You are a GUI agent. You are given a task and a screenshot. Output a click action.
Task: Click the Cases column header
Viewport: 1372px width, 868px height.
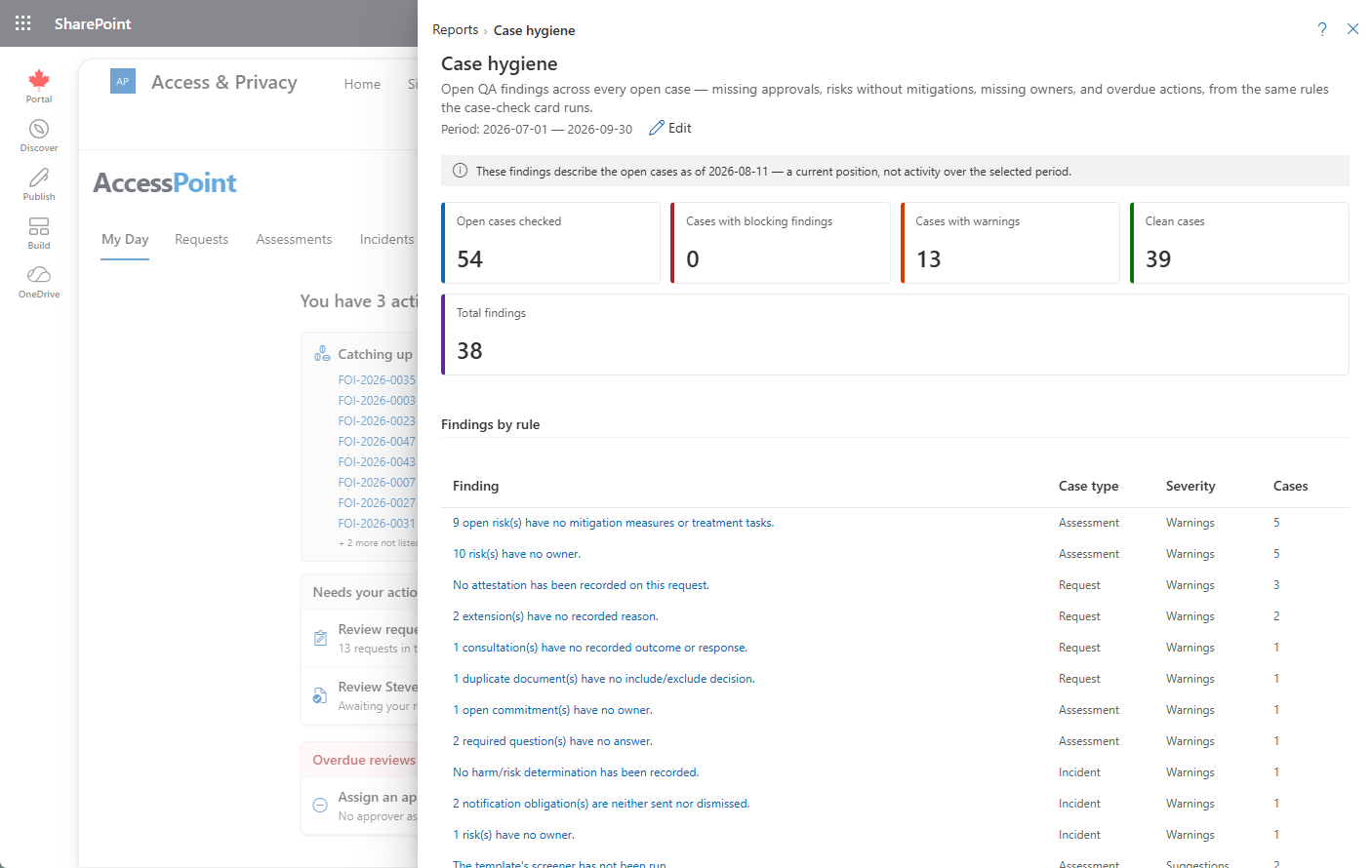point(1290,486)
